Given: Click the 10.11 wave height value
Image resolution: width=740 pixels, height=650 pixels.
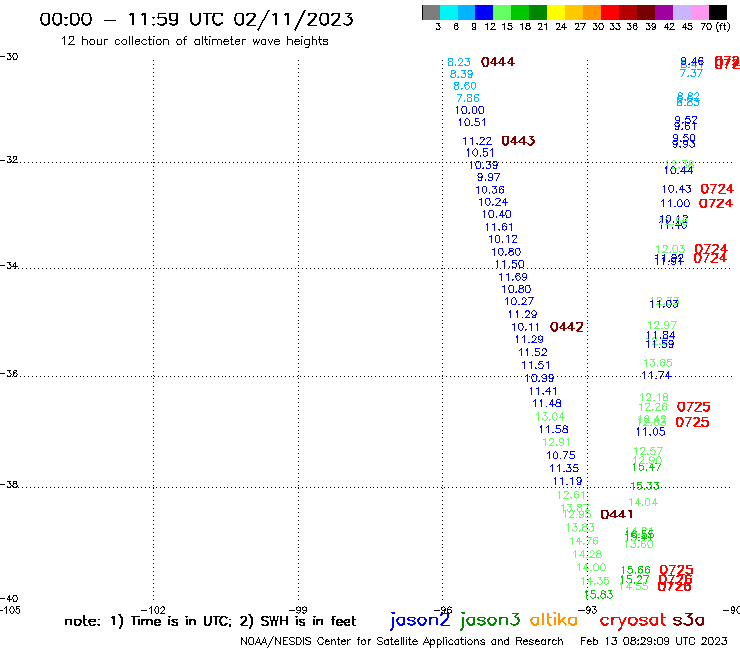Looking at the screenshot, I should coord(525,327).
